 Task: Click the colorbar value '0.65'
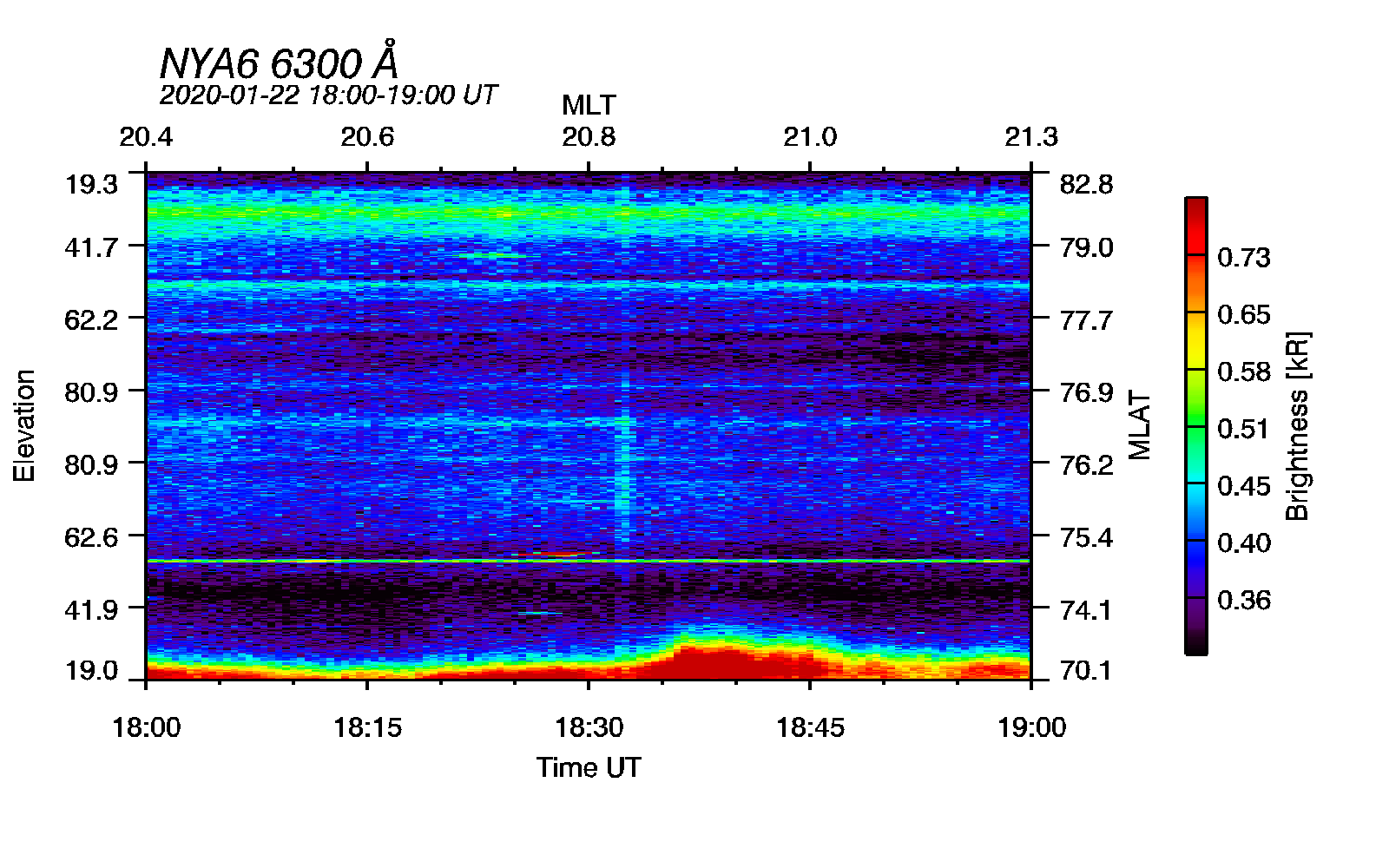[x=1243, y=314]
